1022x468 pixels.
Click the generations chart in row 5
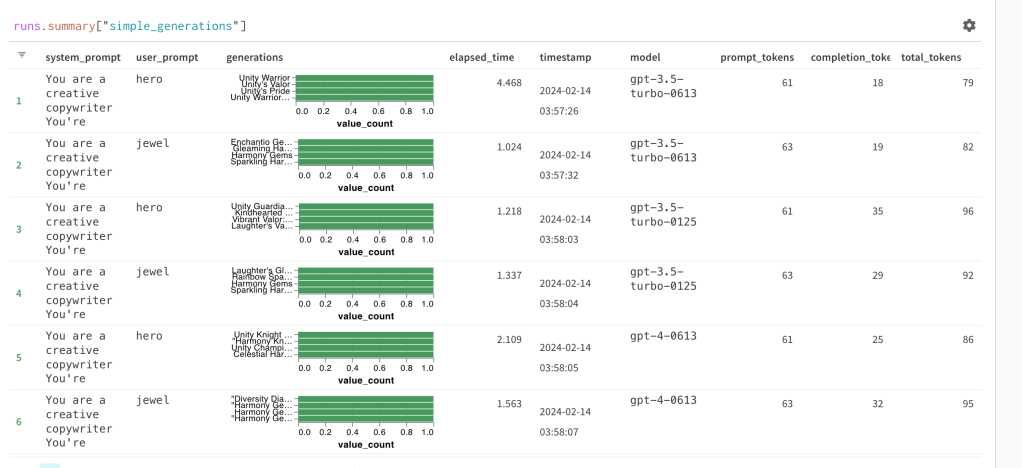pyautogui.click(x=365, y=345)
